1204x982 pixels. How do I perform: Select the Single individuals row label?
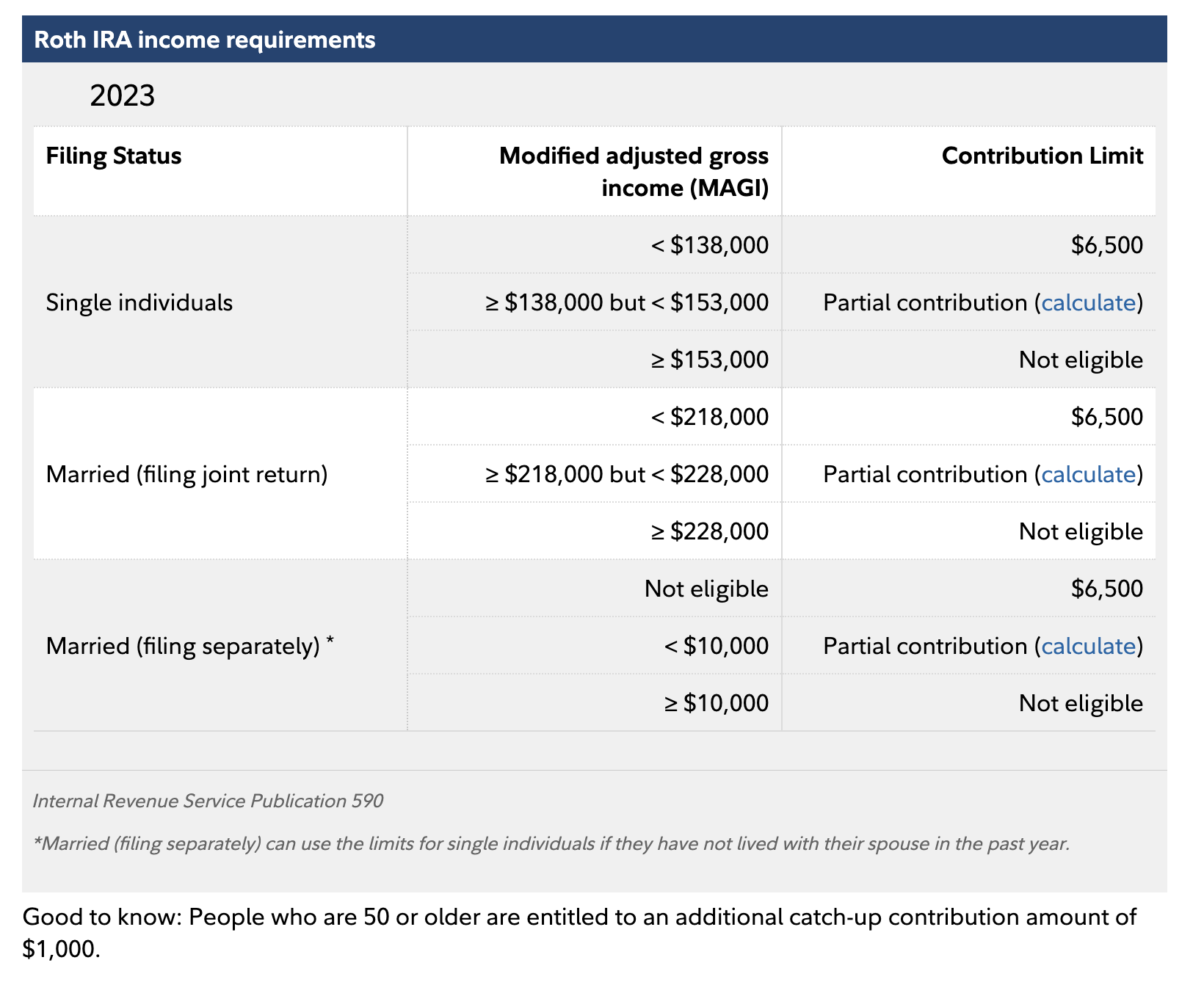pos(139,302)
